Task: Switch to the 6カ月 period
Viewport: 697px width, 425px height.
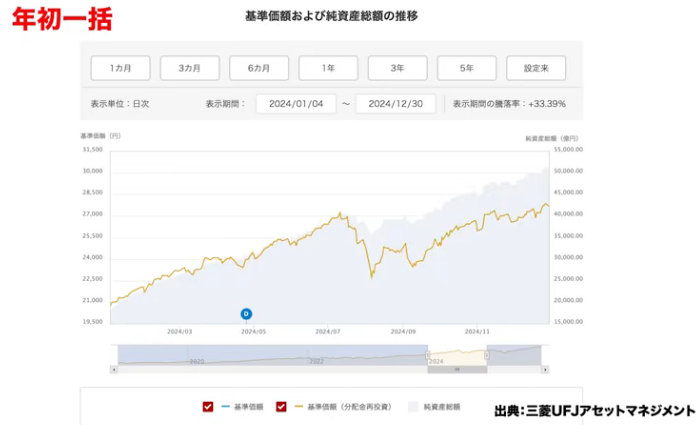Action: tap(258, 68)
